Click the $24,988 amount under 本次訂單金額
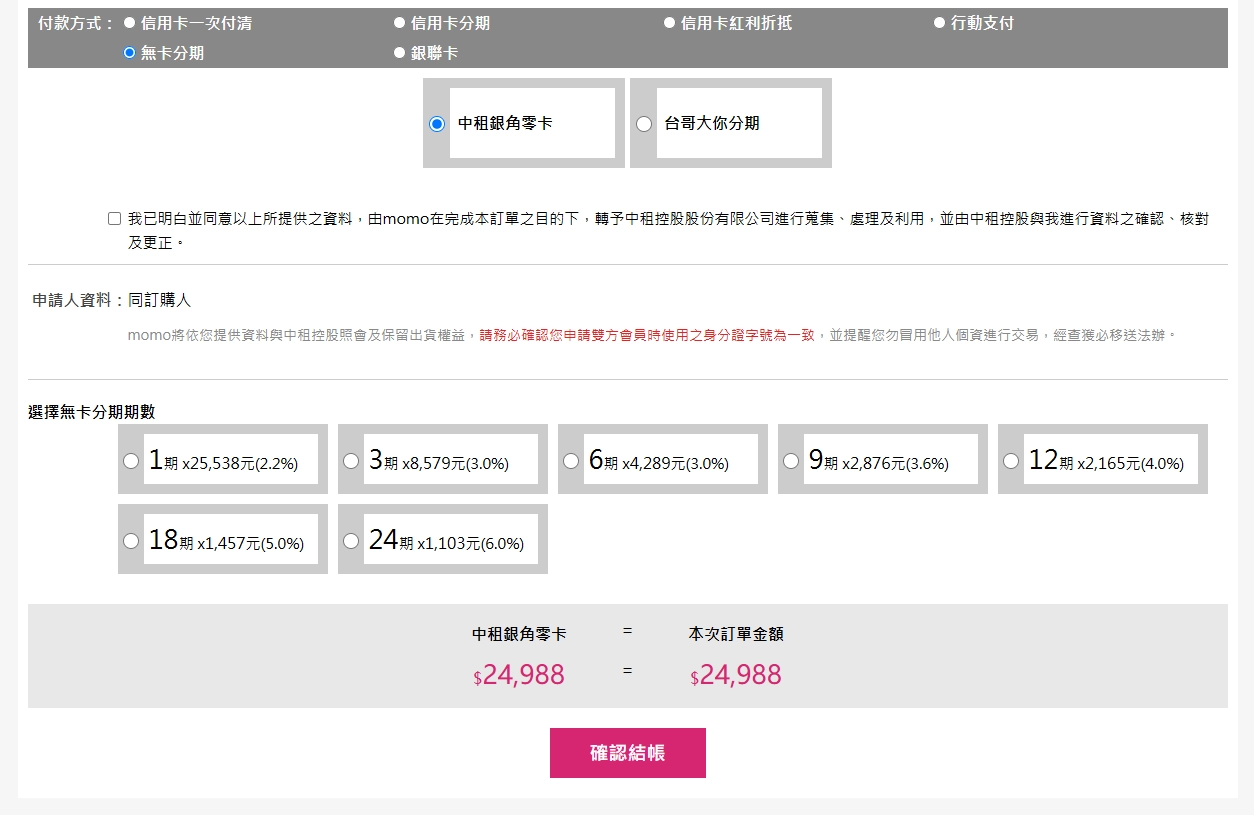 click(736, 675)
